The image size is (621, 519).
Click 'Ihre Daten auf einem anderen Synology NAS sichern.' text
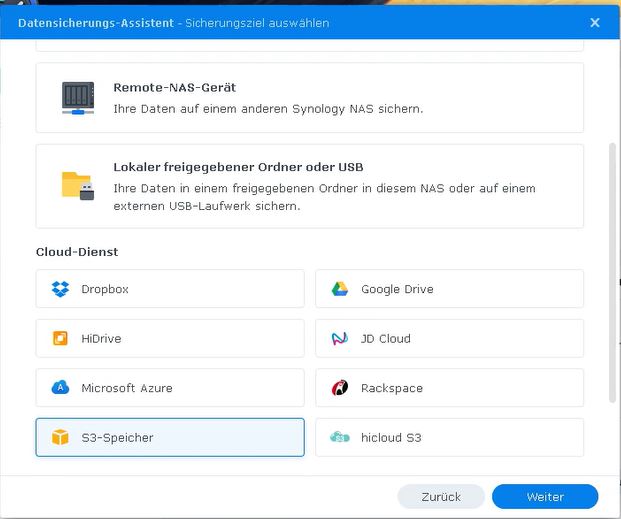click(269, 109)
